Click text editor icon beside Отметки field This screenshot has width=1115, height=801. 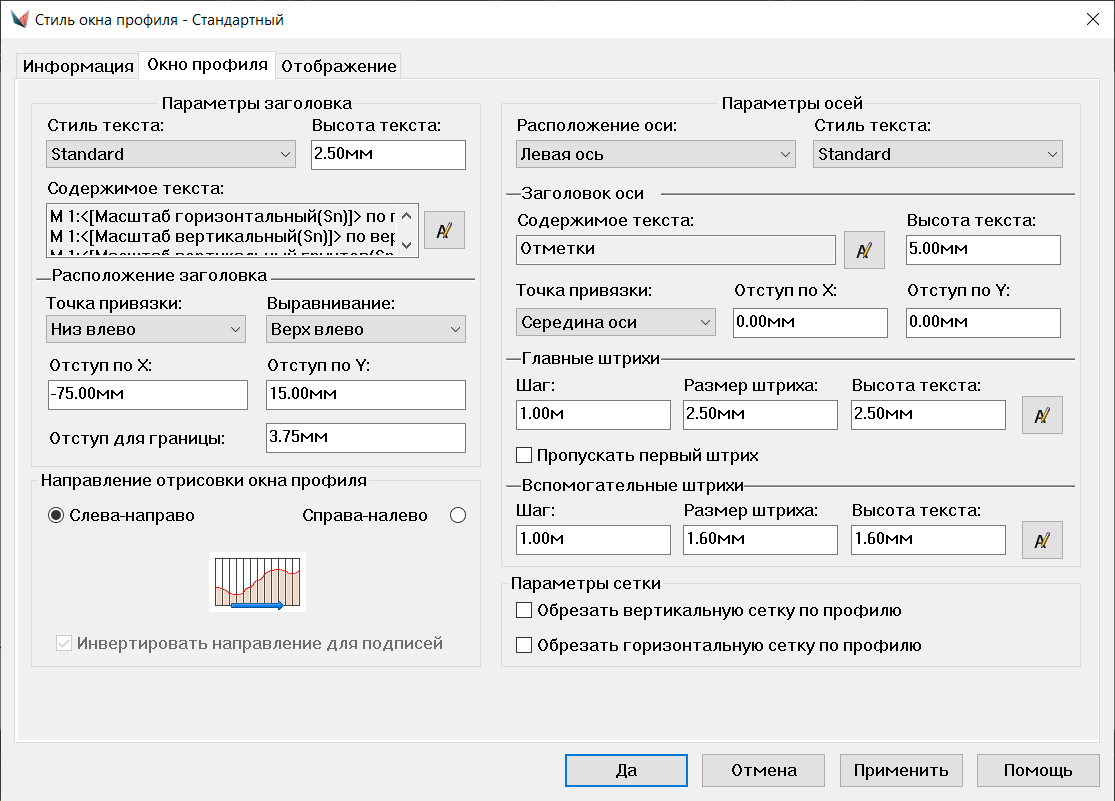click(864, 249)
